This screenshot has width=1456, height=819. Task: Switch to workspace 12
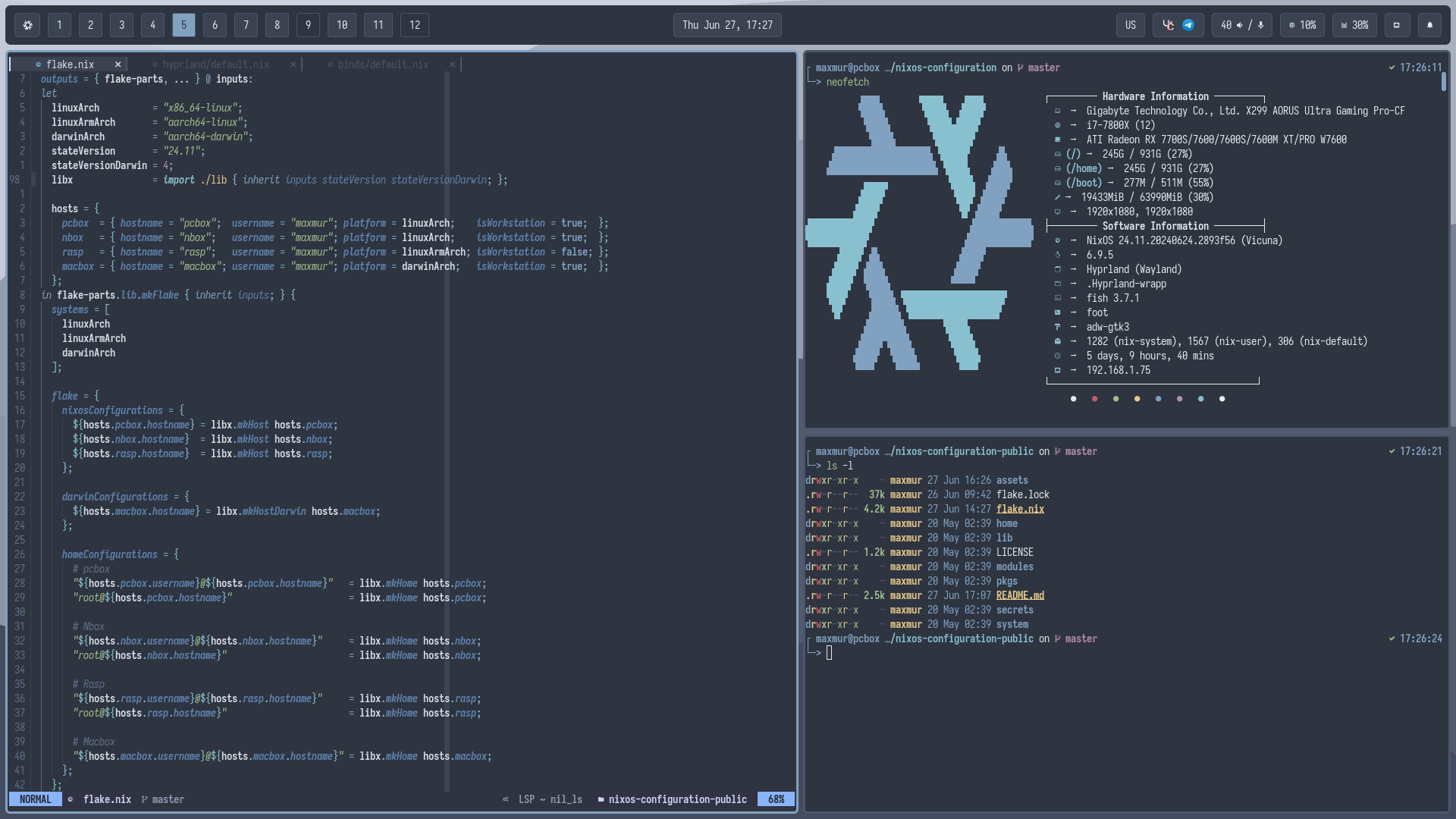[x=414, y=25]
